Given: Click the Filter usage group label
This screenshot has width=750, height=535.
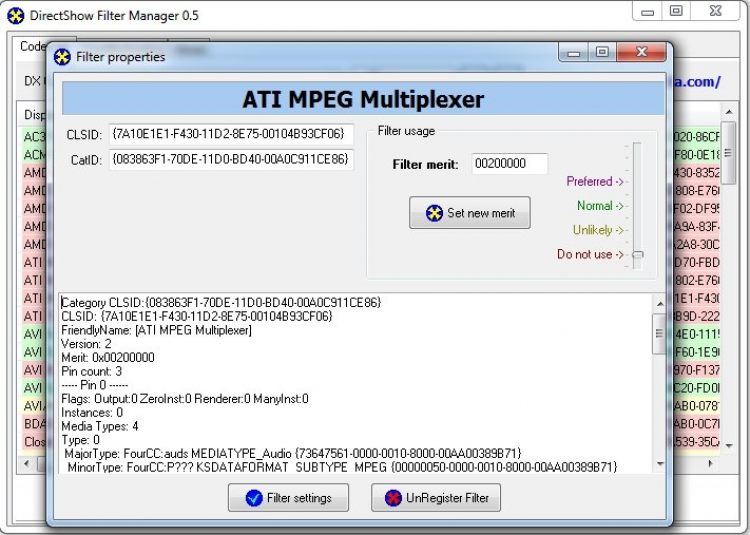Looking at the screenshot, I should pos(406,131).
